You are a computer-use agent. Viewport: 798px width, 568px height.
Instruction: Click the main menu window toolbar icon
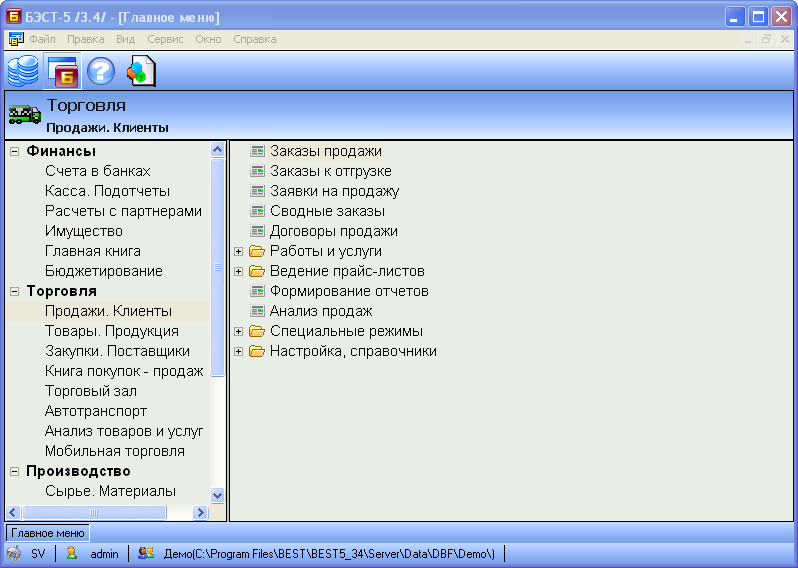pyautogui.click(x=62, y=71)
